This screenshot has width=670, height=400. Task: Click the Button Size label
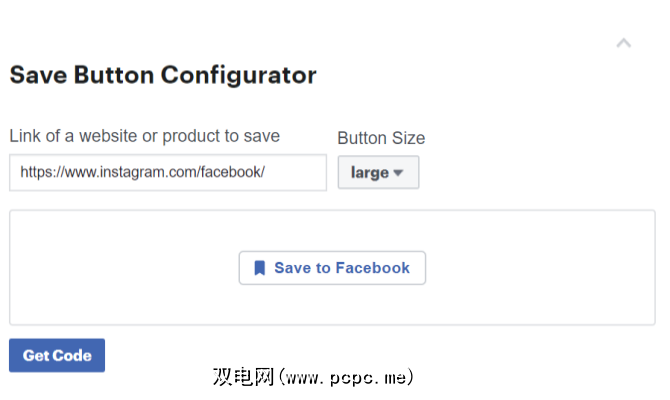tap(381, 138)
